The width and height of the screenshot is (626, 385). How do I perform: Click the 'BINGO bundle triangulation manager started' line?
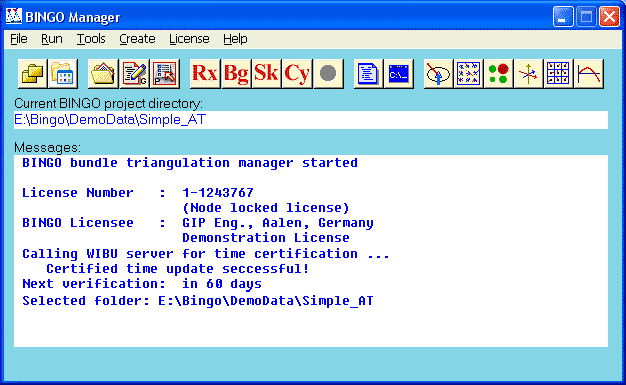point(190,163)
